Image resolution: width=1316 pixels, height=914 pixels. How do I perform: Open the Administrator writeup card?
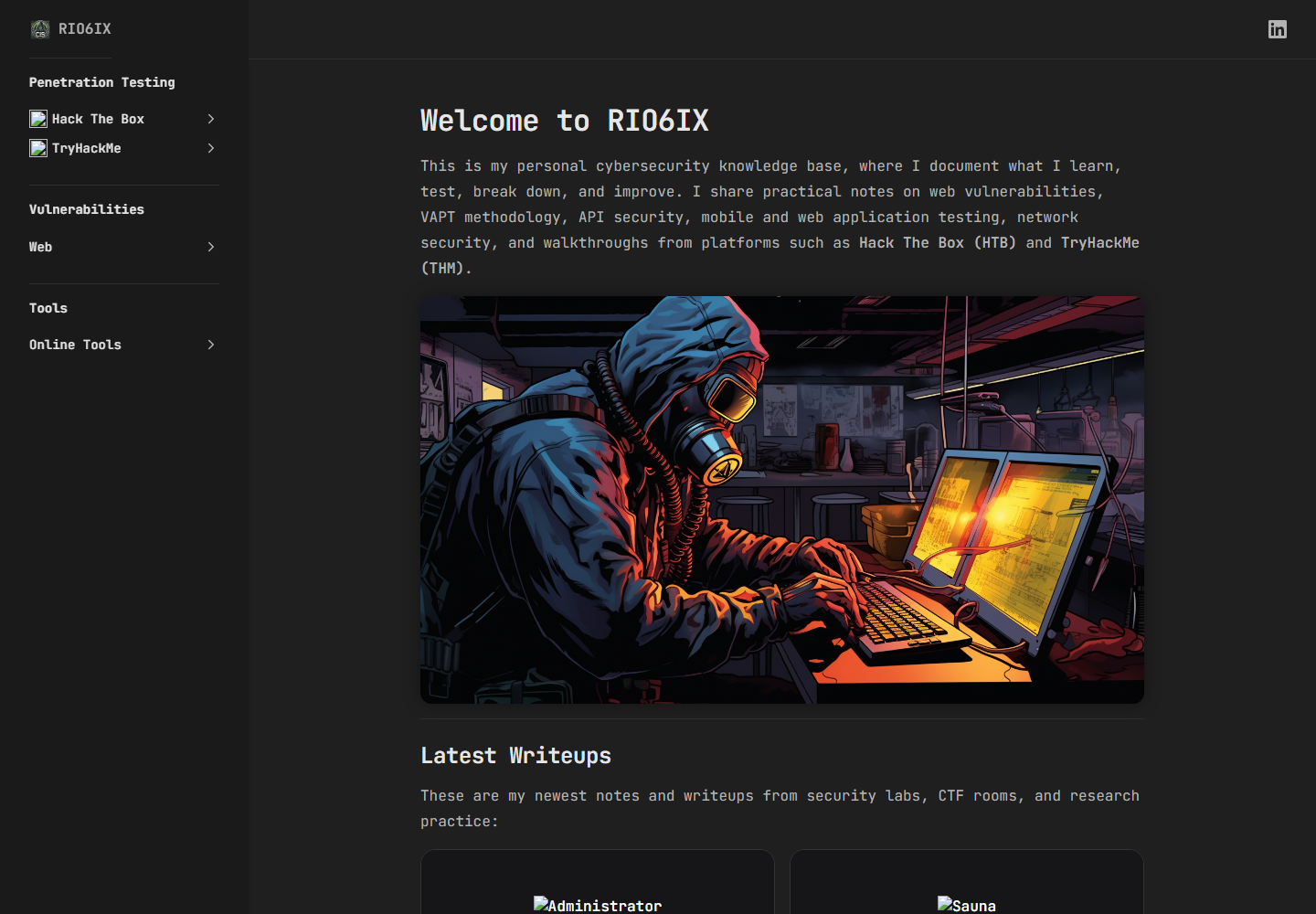[x=598, y=882]
